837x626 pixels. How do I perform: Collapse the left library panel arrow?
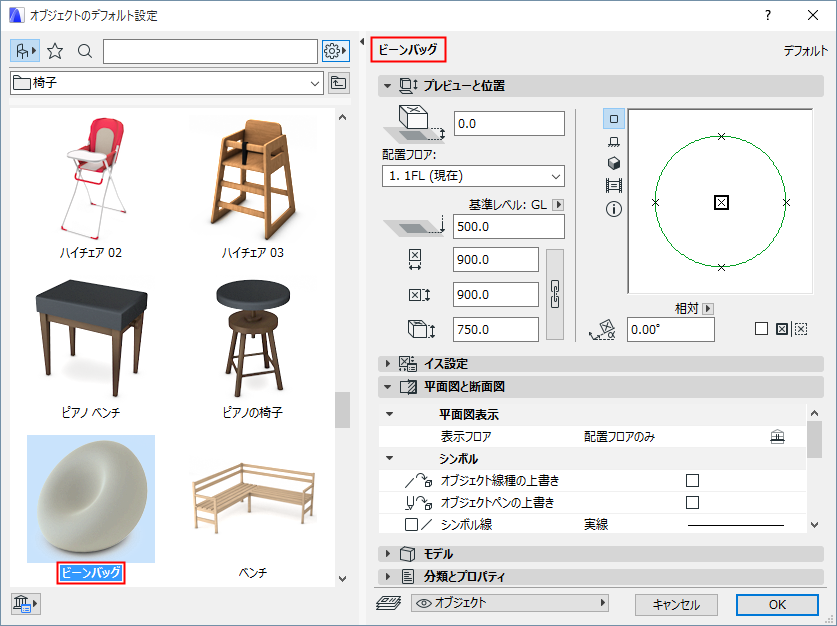[362, 41]
